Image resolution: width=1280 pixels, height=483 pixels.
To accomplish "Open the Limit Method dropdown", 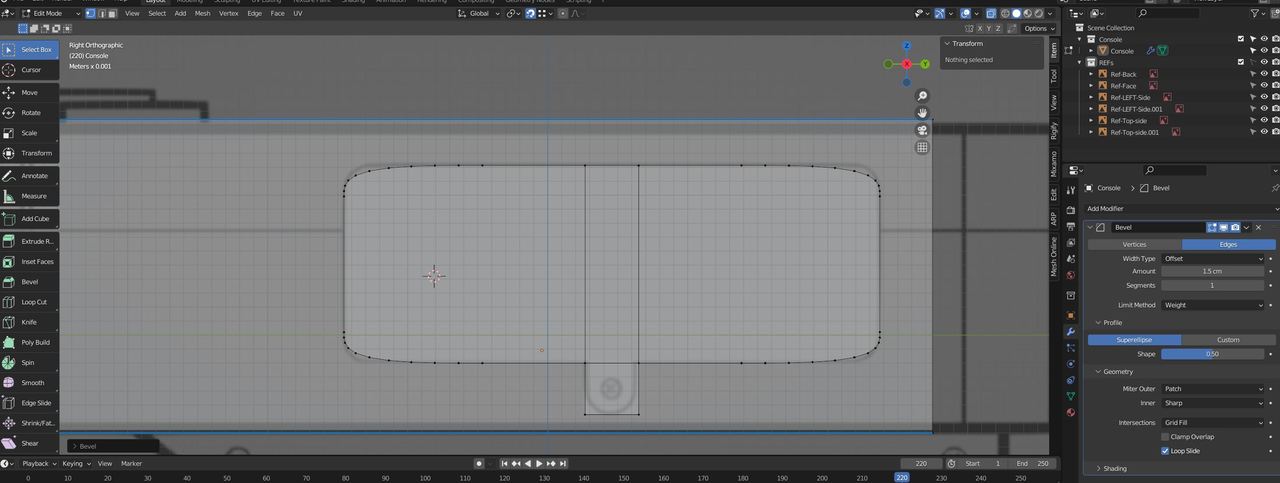I will pos(1213,305).
